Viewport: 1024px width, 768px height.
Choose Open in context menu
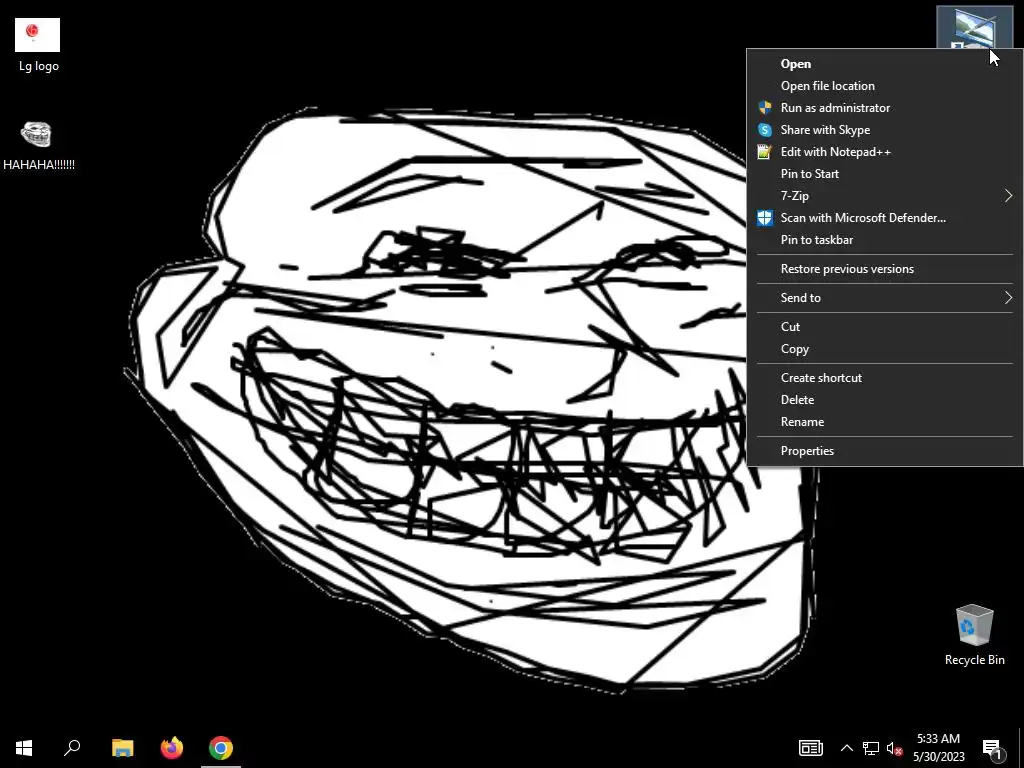[884, 63]
